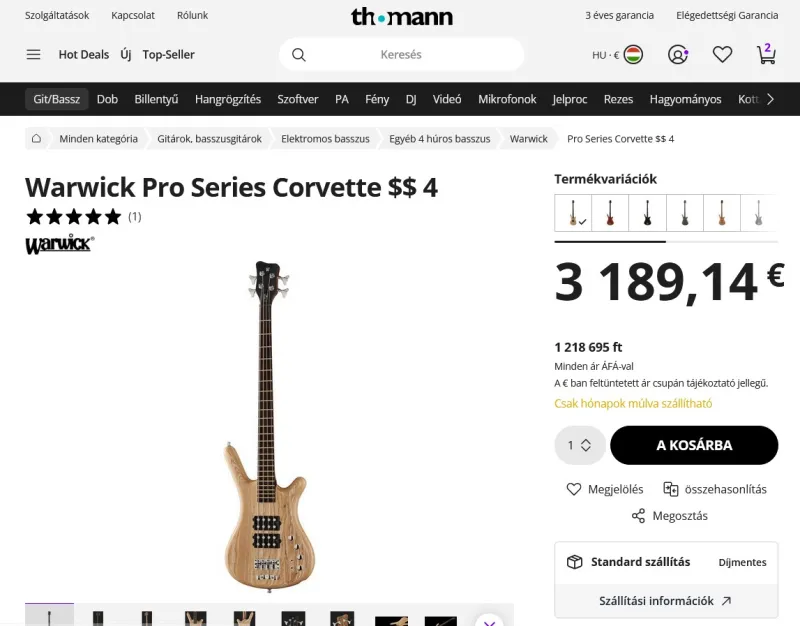
Task: Click the Megosztás share icon
Action: [638, 516]
